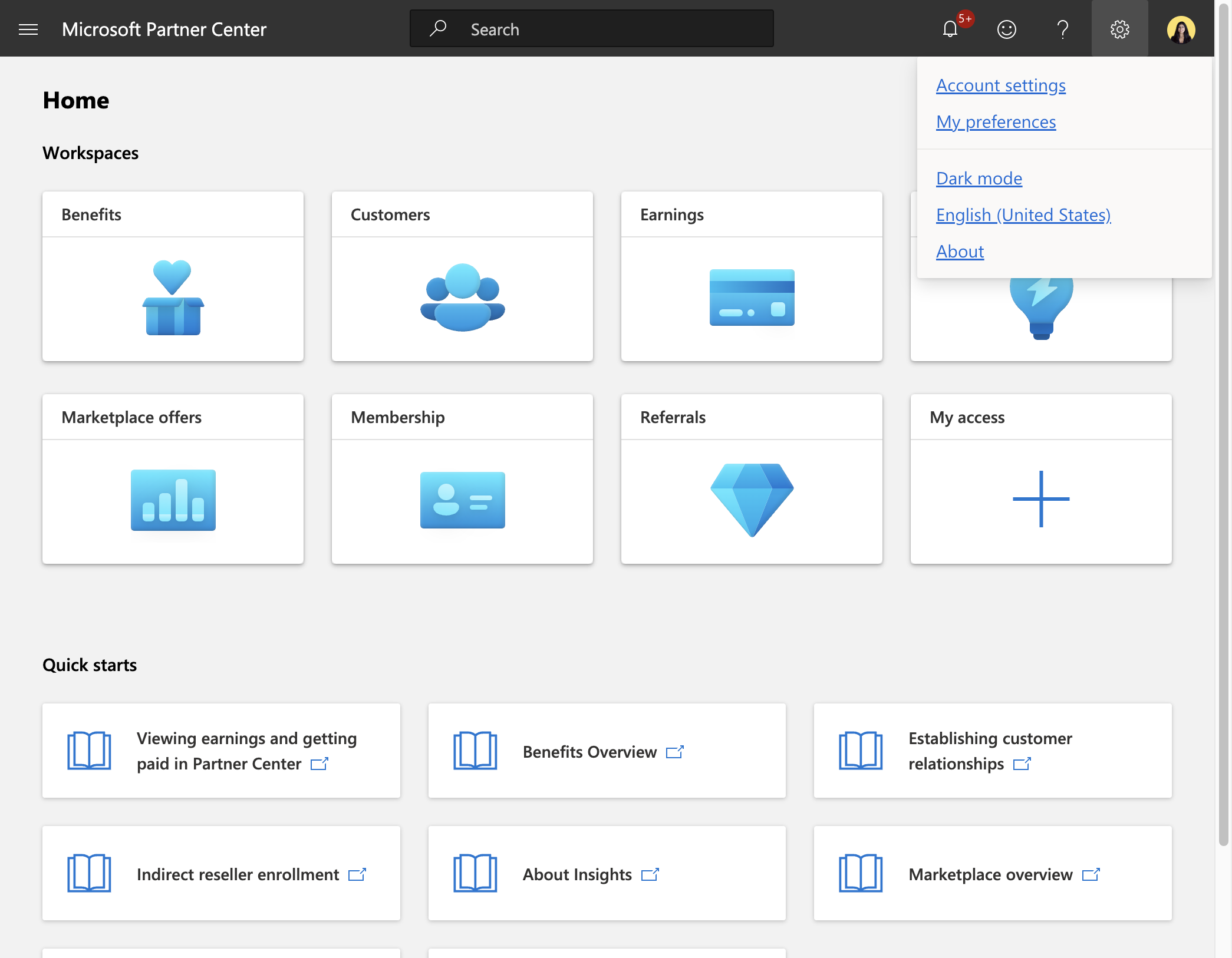This screenshot has height=958, width=1232.
Task: Open Establishing customer relationships quick start
Action: 993,751
